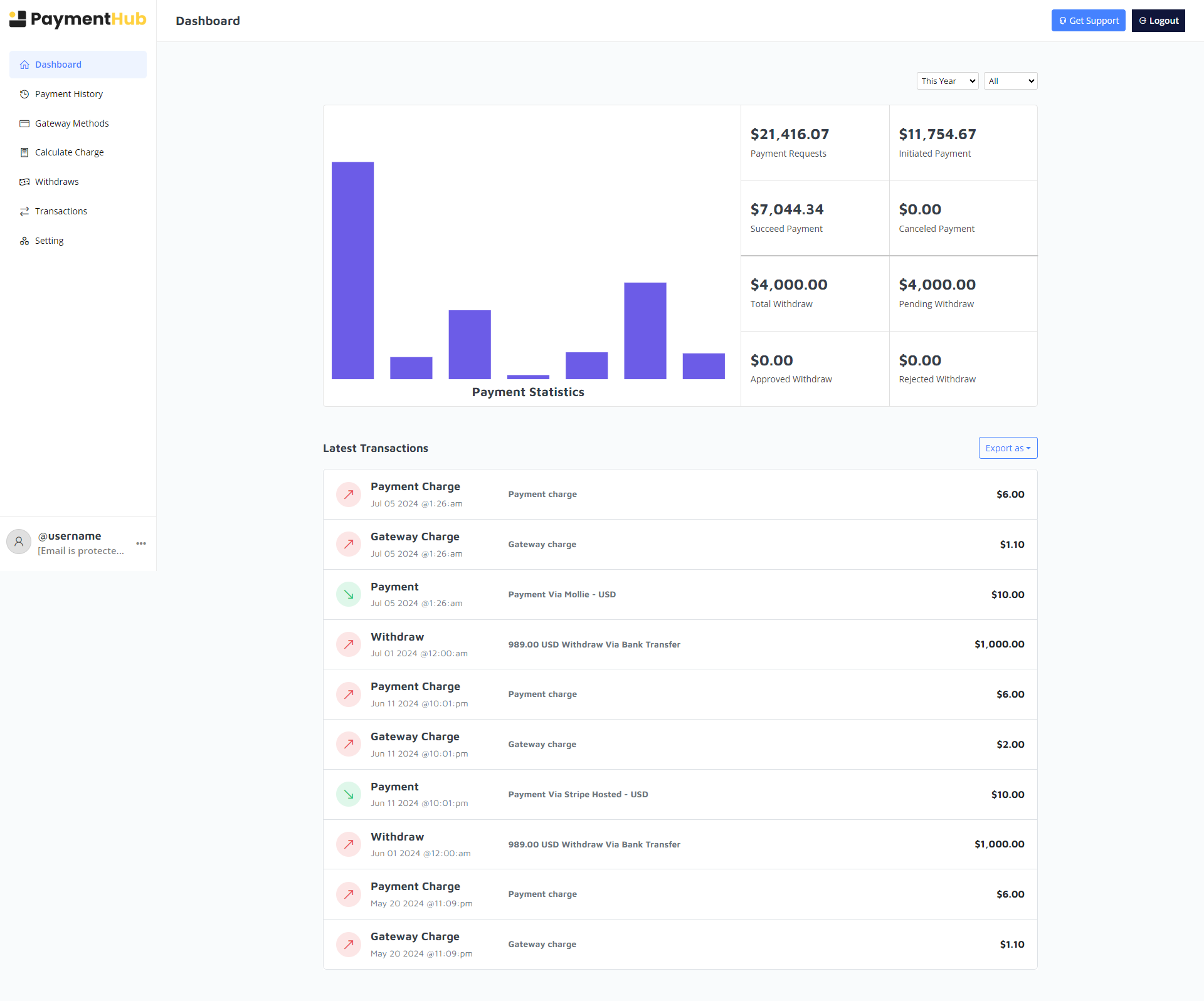
Task: Open Payment History menu item
Action: click(x=69, y=94)
